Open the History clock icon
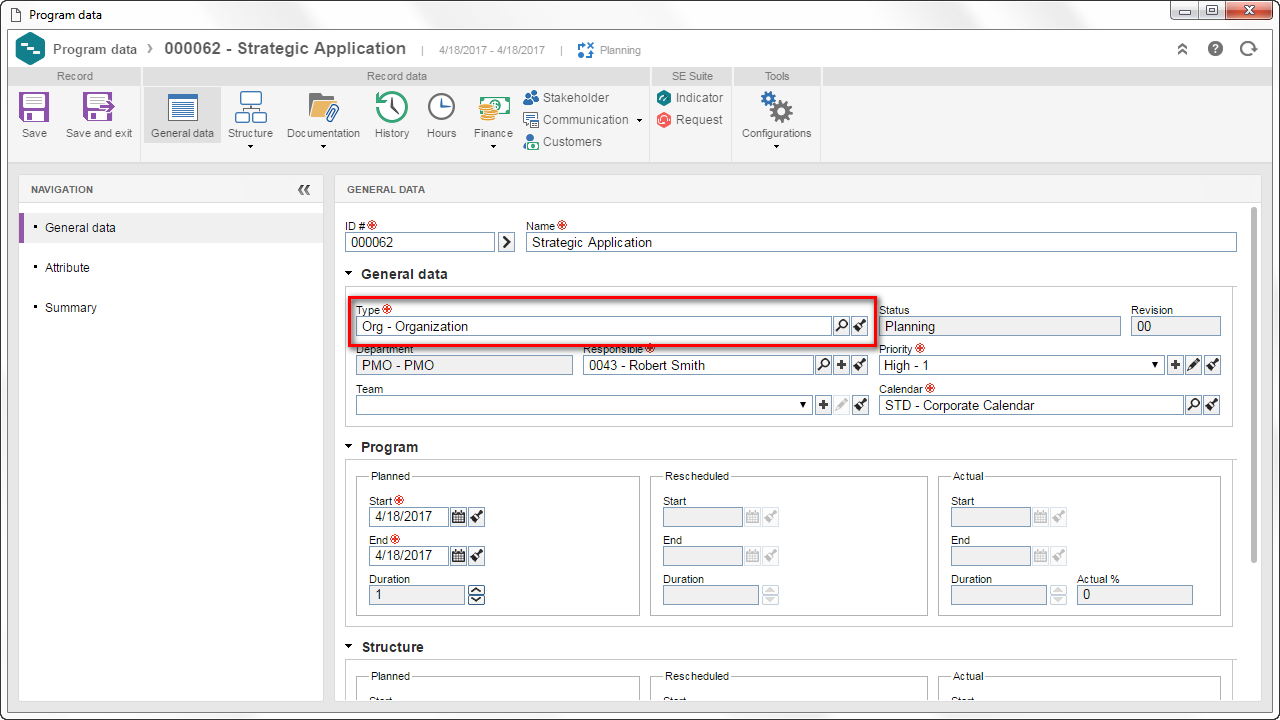The height and width of the screenshot is (720, 1280). 391,108
